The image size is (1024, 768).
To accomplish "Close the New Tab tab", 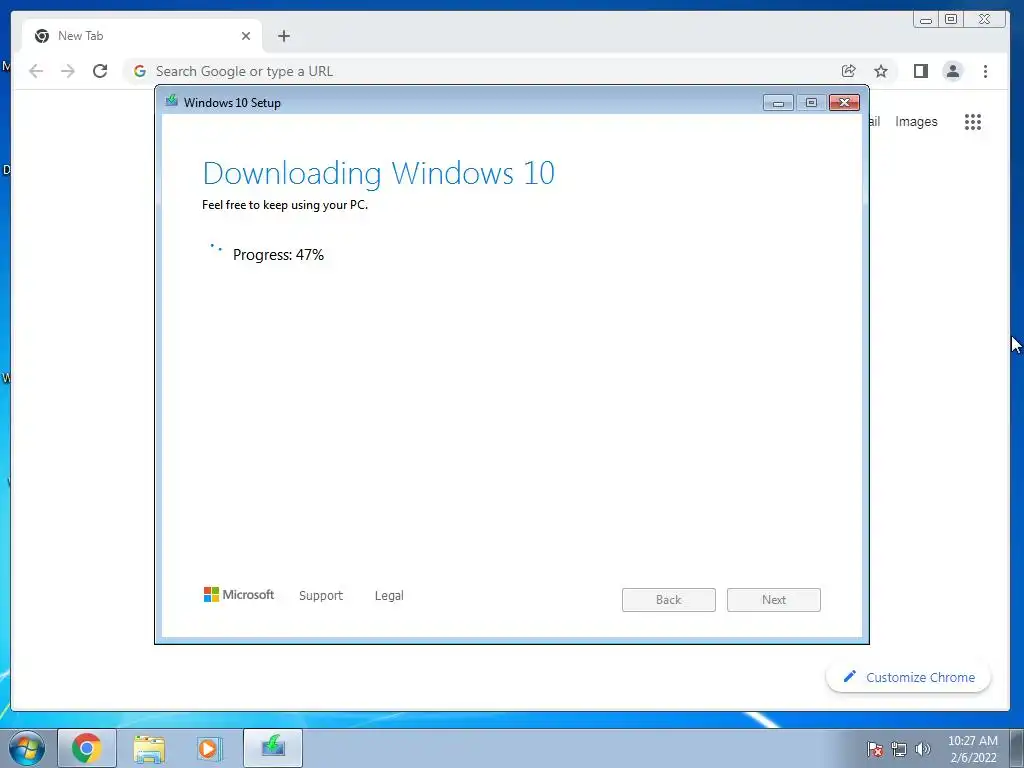I will (246, 36).
